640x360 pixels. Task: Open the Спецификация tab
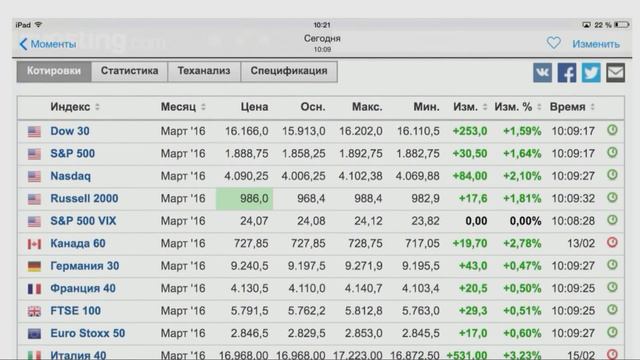point(289,71)
